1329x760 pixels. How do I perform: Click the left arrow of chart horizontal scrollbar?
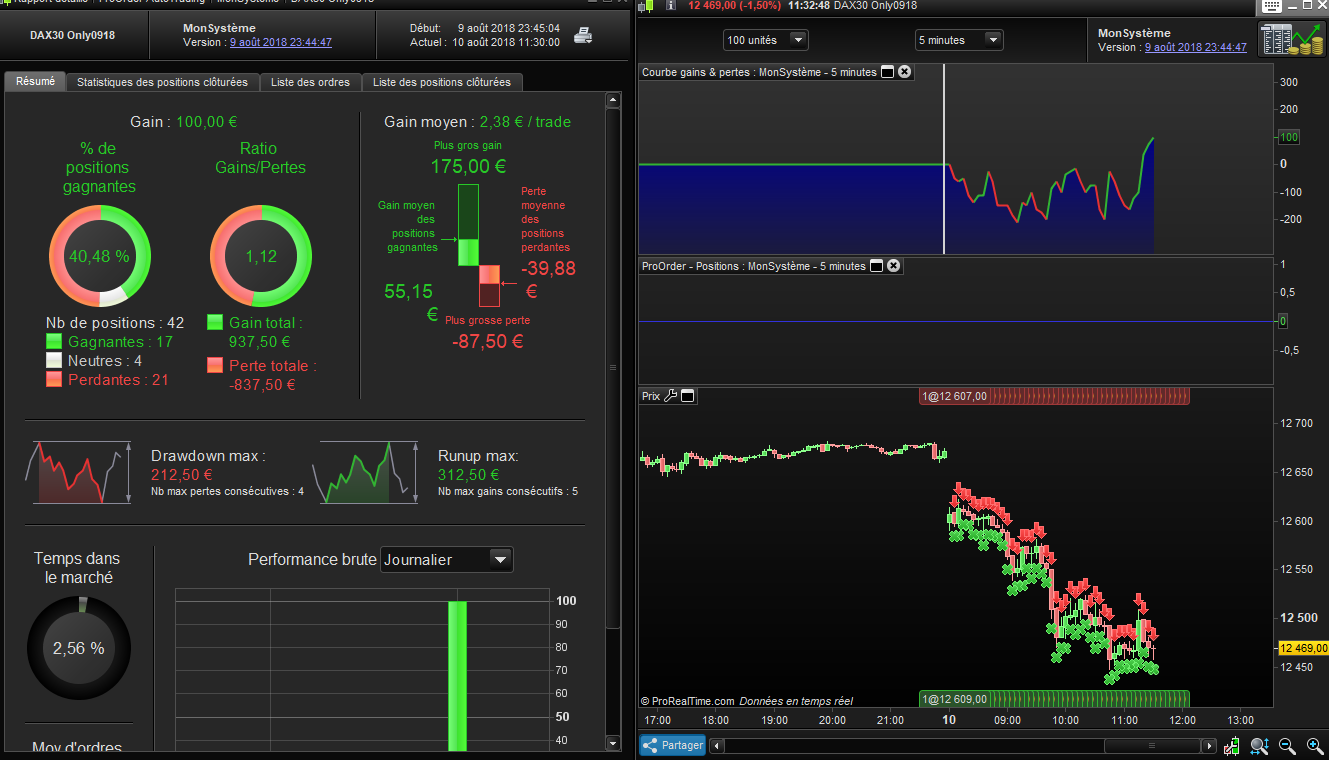[x=717, y=746]
